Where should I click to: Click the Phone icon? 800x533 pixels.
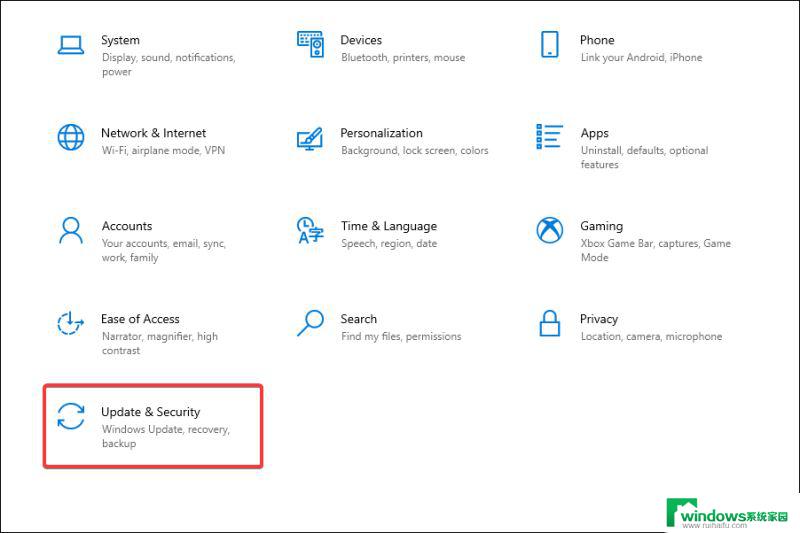coord(549,44)
